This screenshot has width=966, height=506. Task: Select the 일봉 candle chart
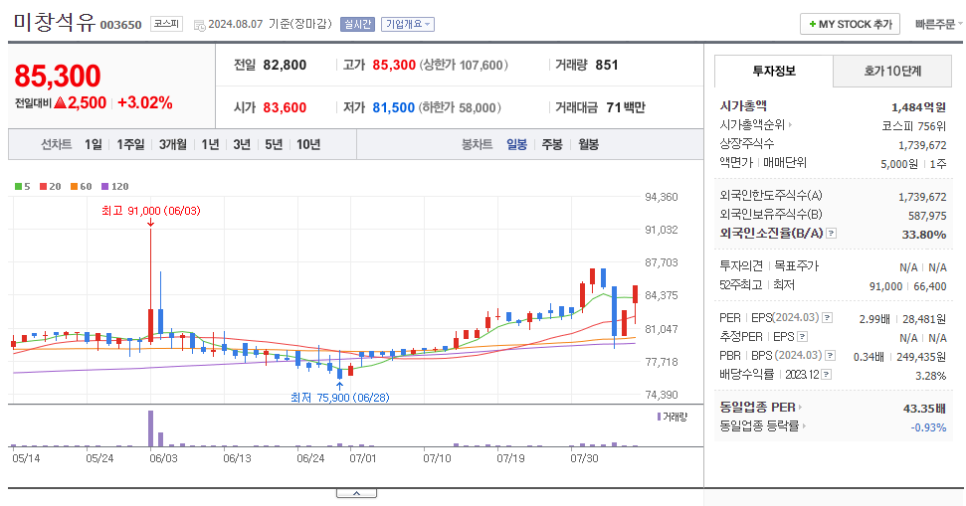pos(516,144)
